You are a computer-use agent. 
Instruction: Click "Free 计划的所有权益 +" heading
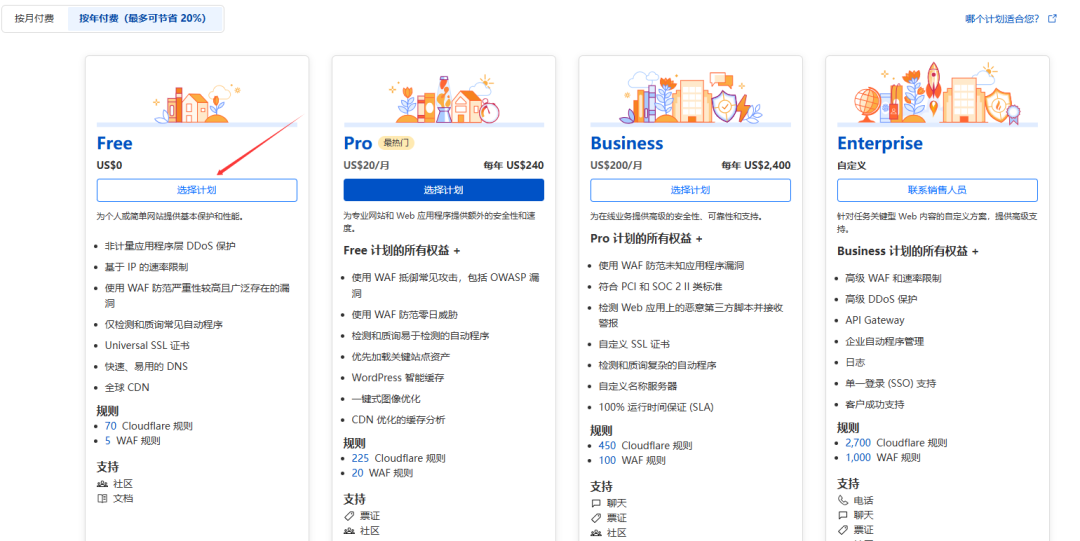click(x=402, y=251)
